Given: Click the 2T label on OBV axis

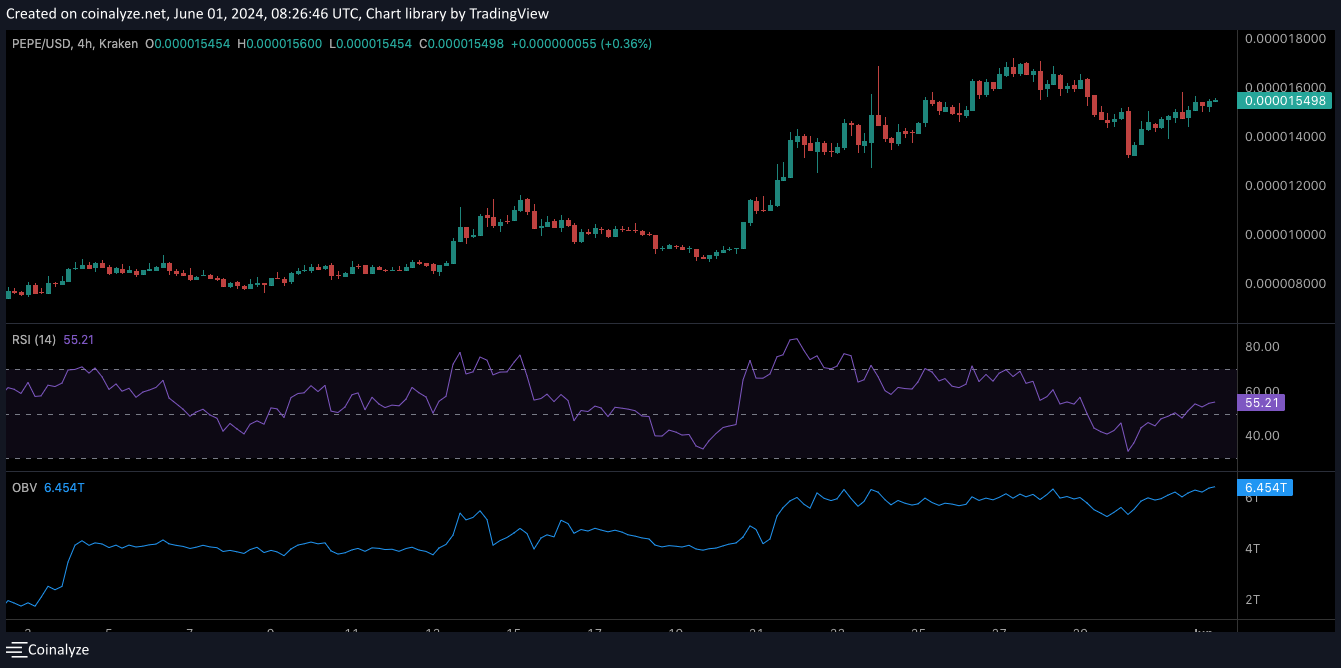Looking at the screenshot, I should (1252, 600).
